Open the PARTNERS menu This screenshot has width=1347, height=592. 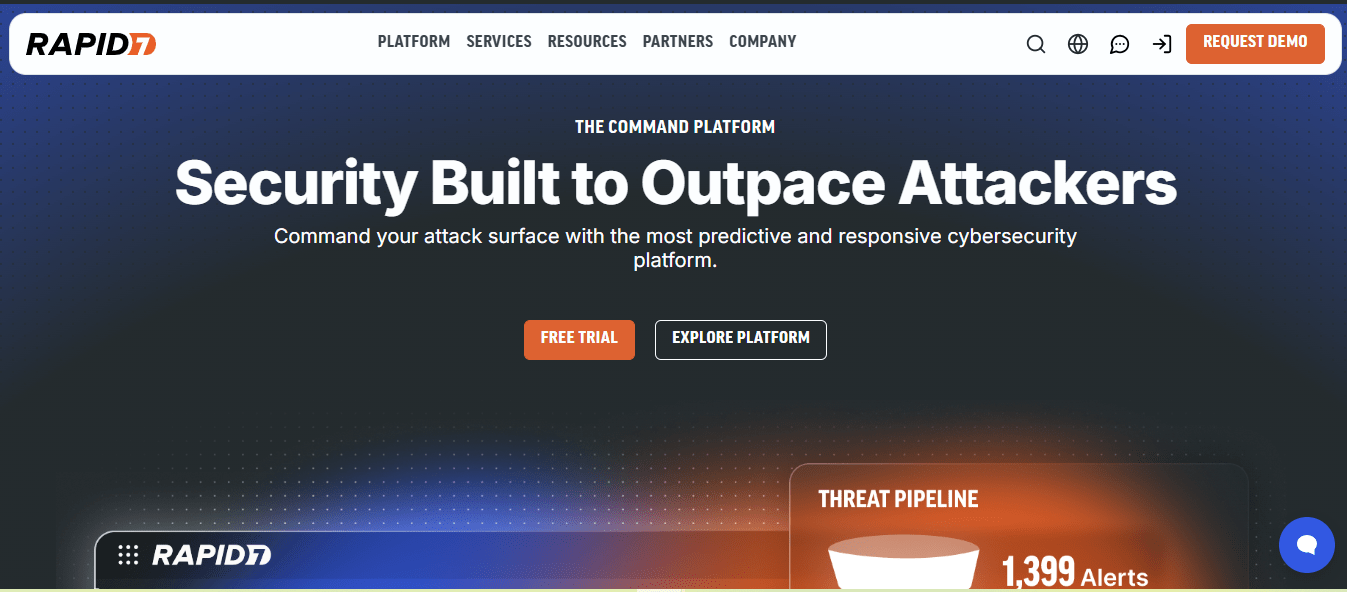(678, 42)
